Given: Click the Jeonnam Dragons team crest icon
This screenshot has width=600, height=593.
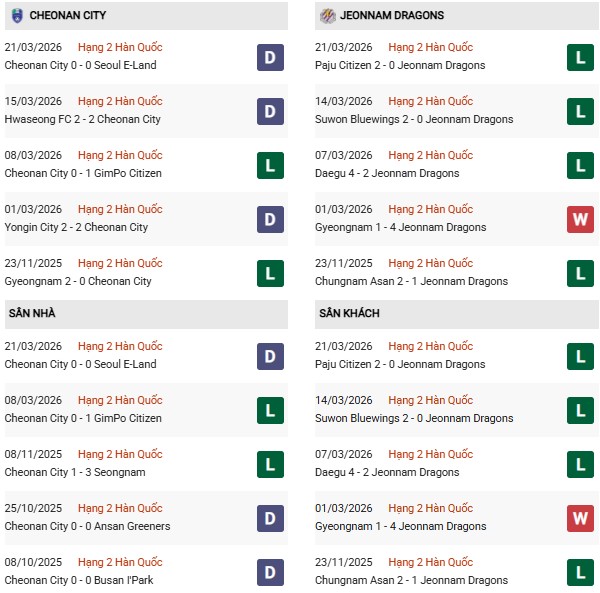Looking at the screenshot, I should 328,16.
